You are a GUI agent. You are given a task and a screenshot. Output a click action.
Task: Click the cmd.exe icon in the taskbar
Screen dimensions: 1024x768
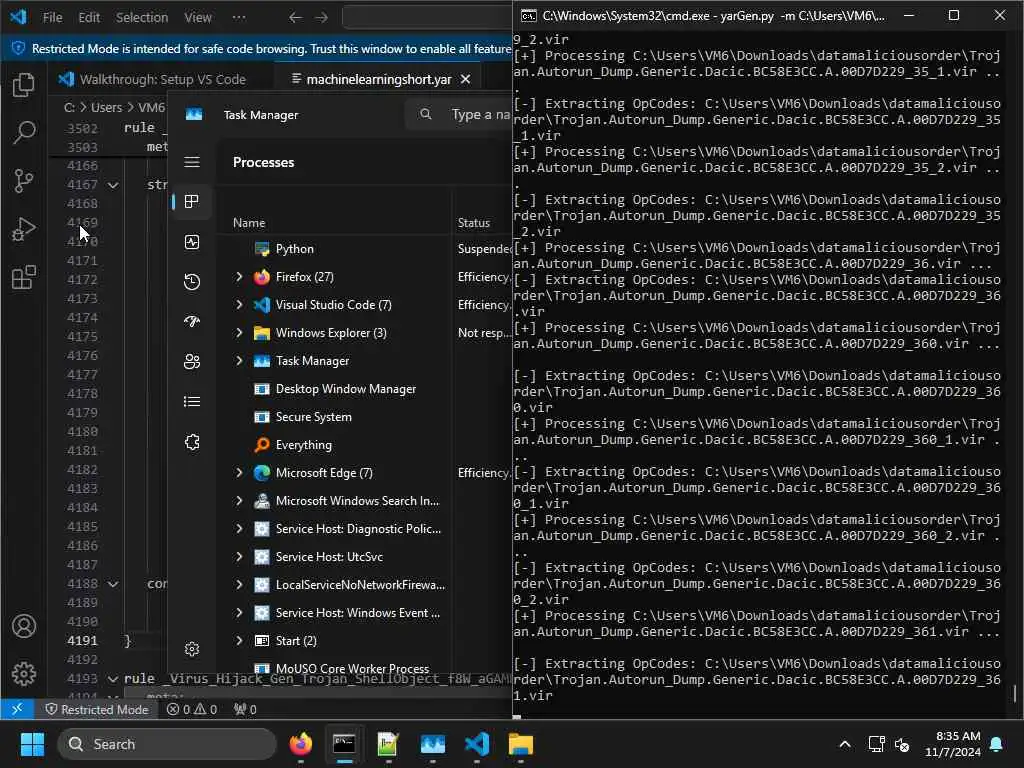(x=344, y=744)
